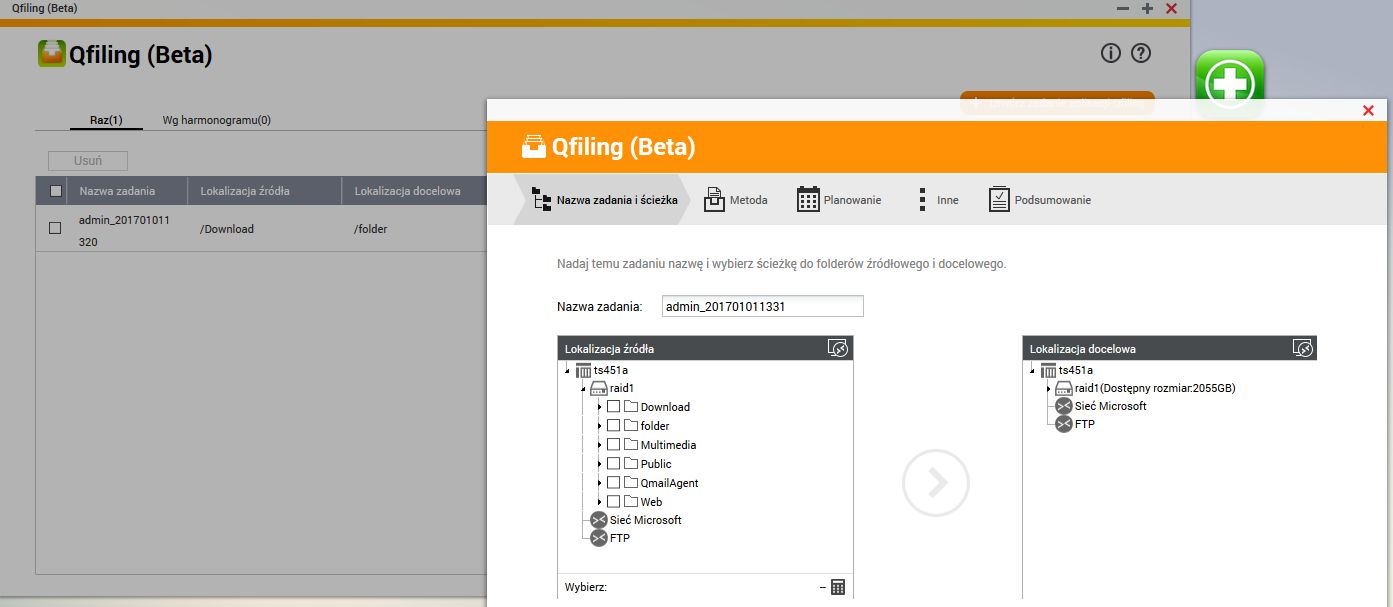Screen dimensions: 1393x607
Task: Click the remote connection icon in the destination location header
Action: [x=1302, y=348]
